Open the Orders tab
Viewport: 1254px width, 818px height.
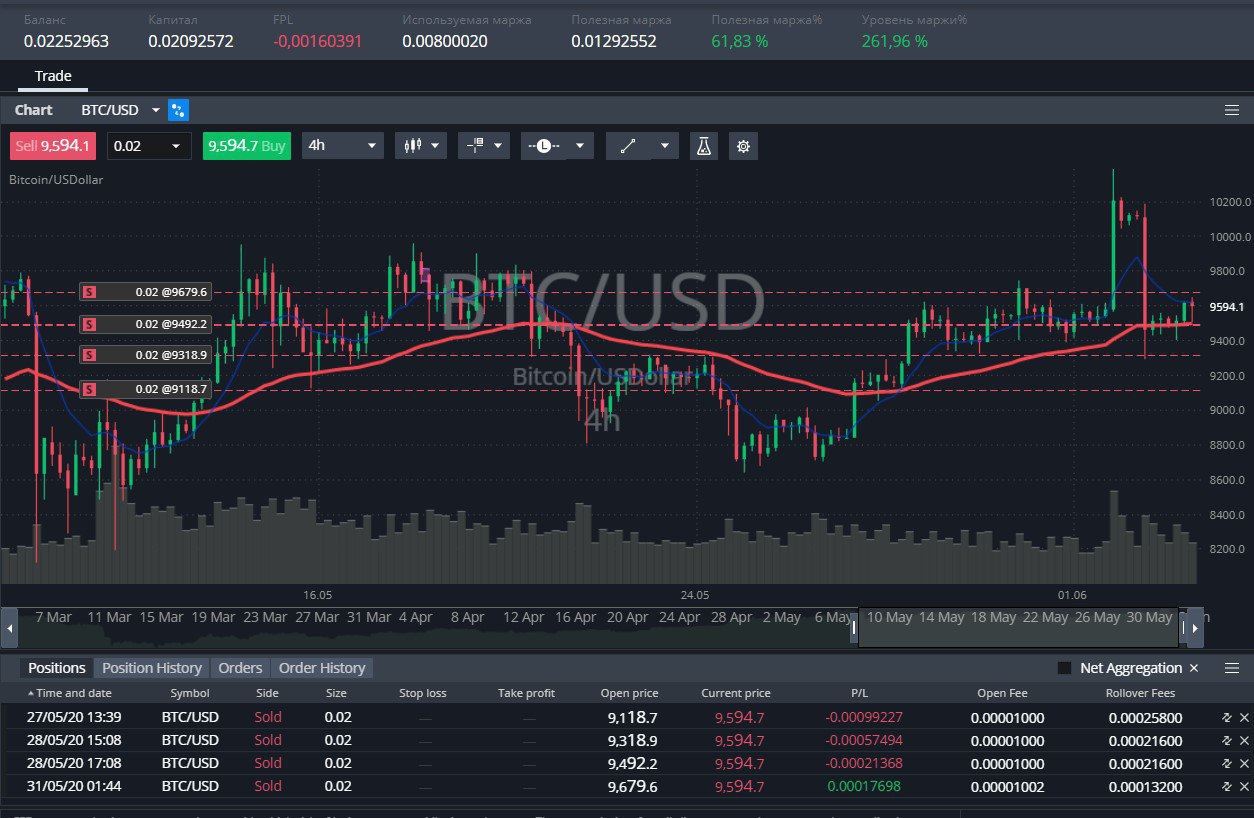click(240, 668)
